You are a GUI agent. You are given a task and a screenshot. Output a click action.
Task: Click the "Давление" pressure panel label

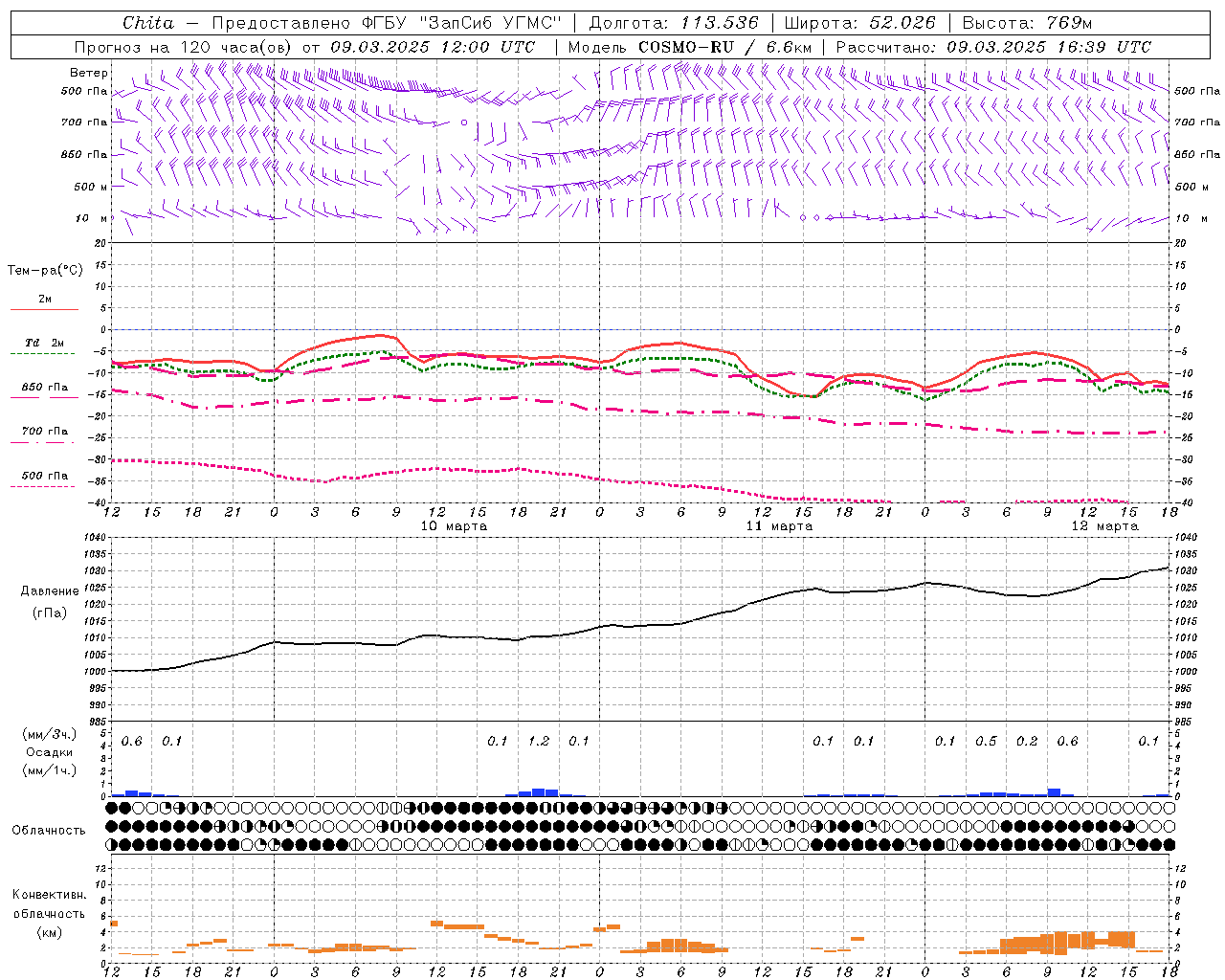click(x=50, y=591)
